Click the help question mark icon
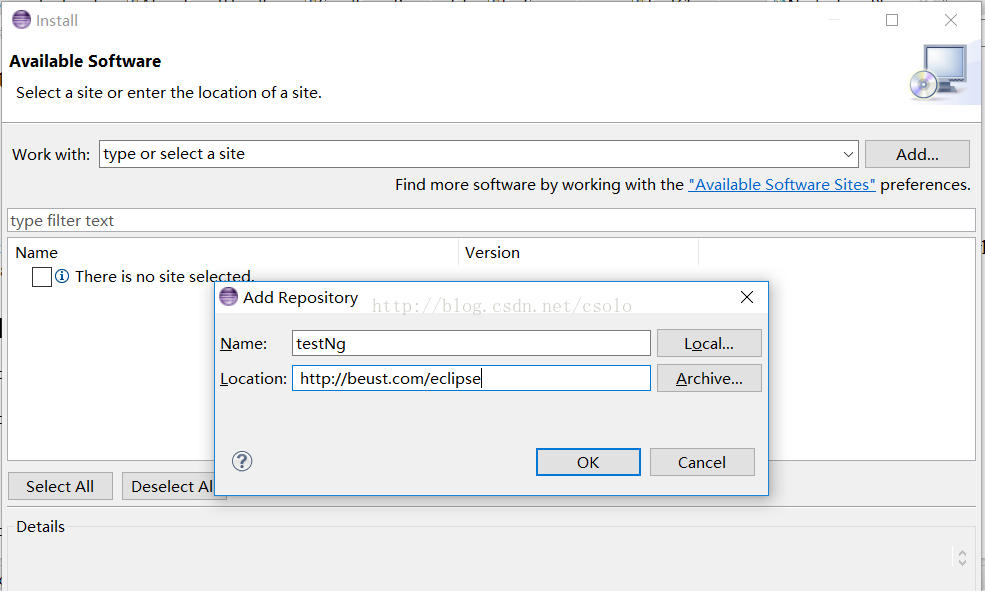985x591 pixels. (x=242, y=462)
